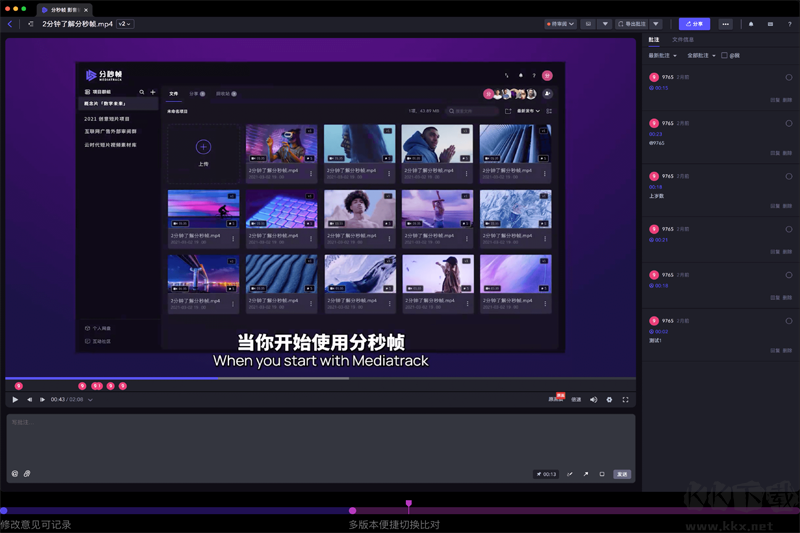Mark the 上字数 comment as resolved
This screenshot has height=533, width=800.
pos(789,176)
